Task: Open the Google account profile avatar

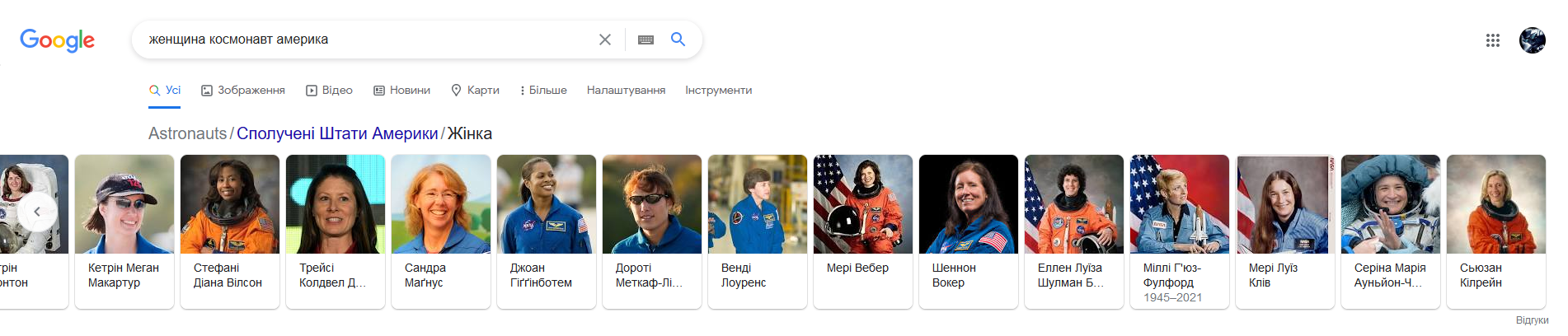Action: (1533, 40)
